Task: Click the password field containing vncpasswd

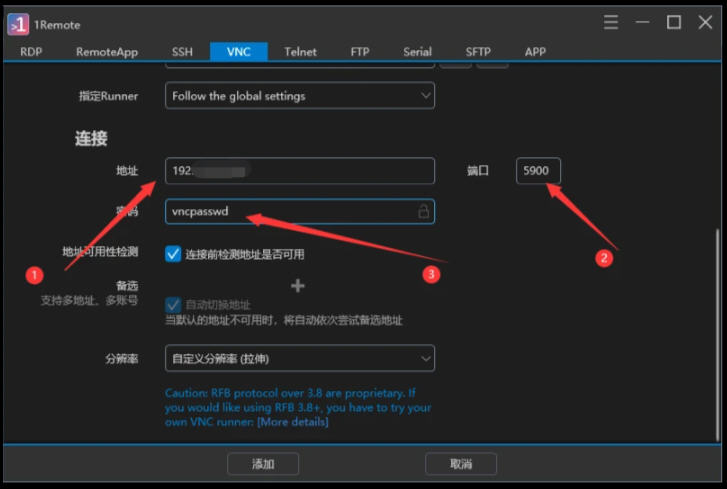Action: click(x=300, y=211)
